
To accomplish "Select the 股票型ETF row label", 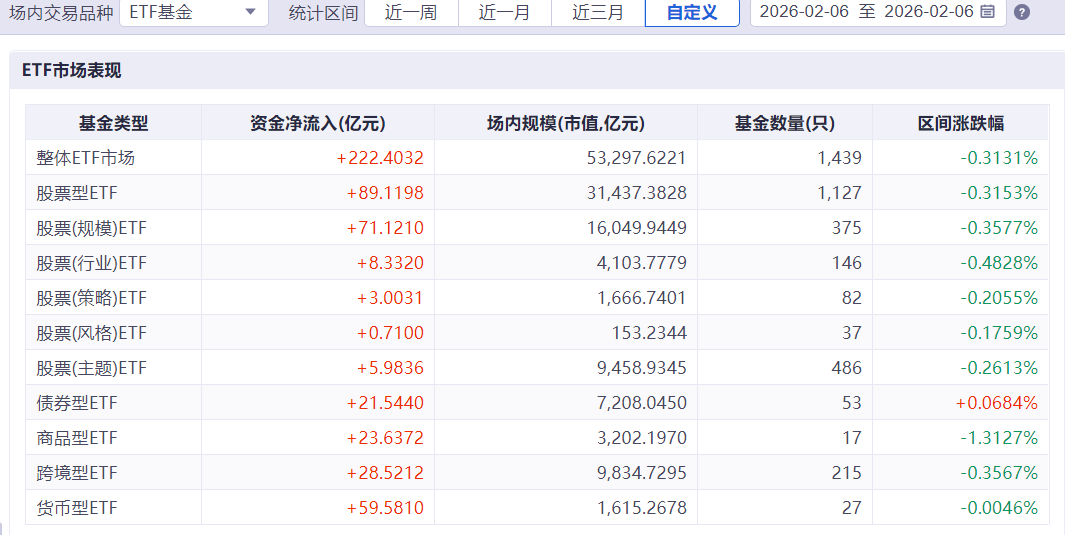I will tap(77, 193).
